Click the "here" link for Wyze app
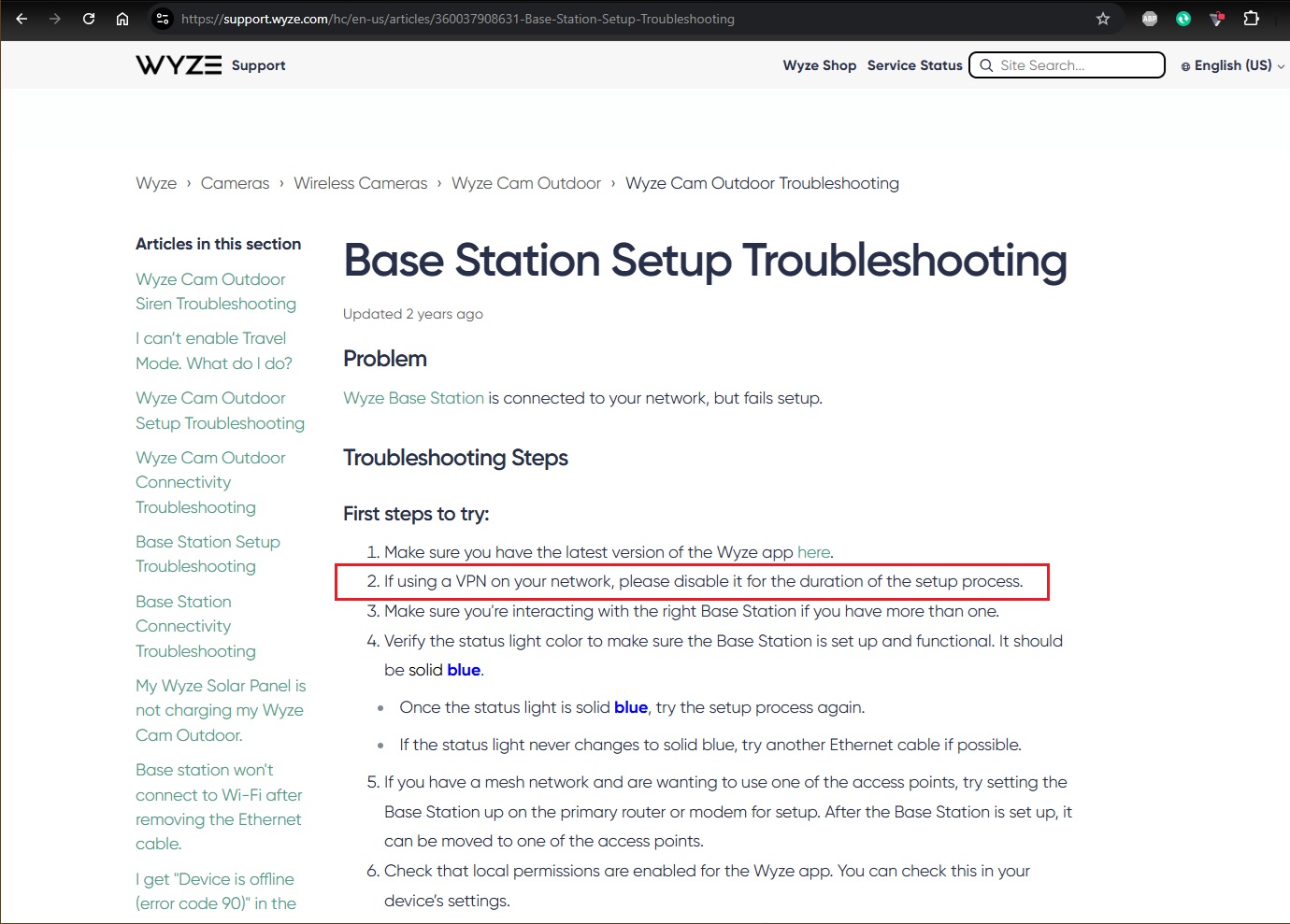Image resolution: width=1290 pixels, height=924 pixels. pyautogui.click(x=813, y=552)
